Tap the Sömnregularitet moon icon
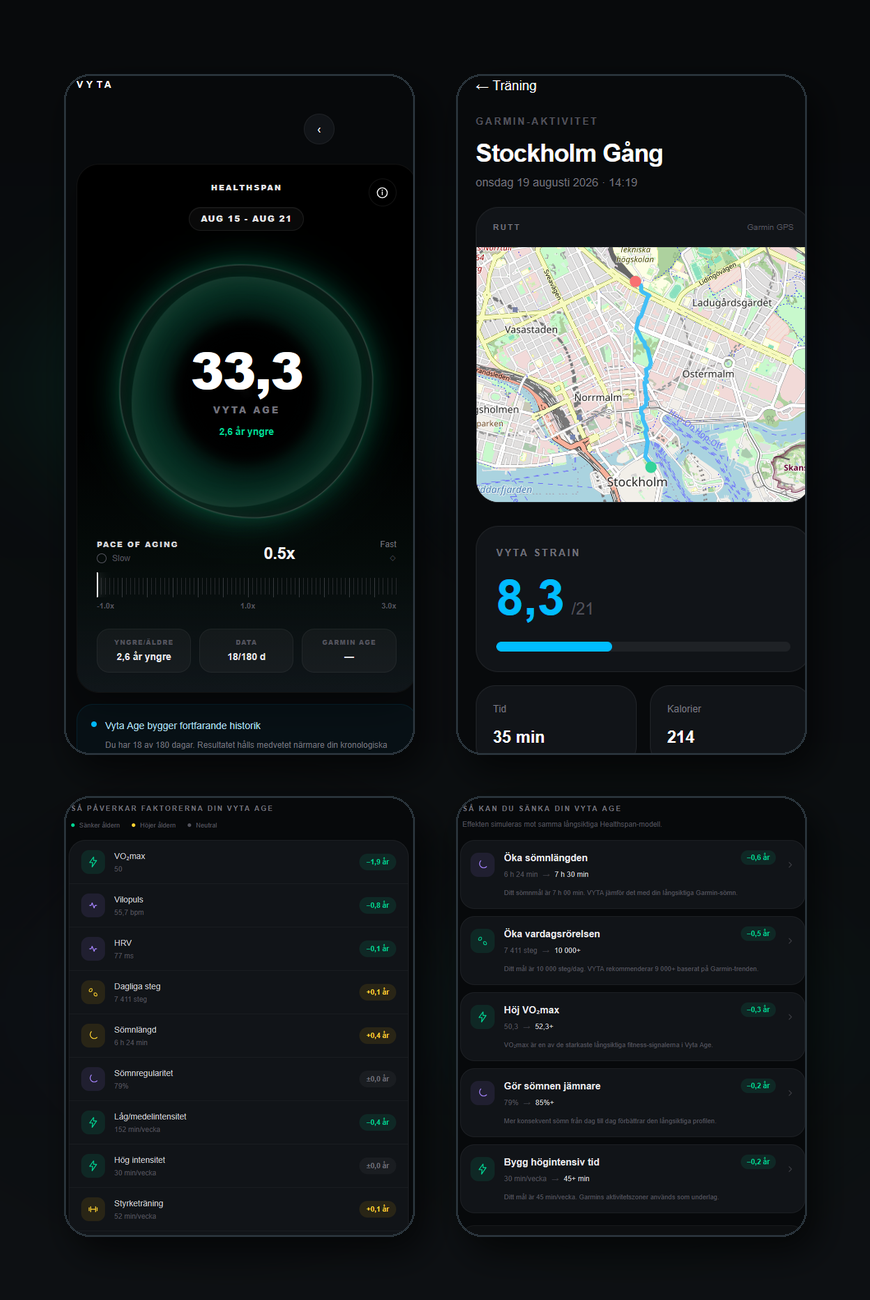The image size is (870, 1300). click(x=93, y=1079)
